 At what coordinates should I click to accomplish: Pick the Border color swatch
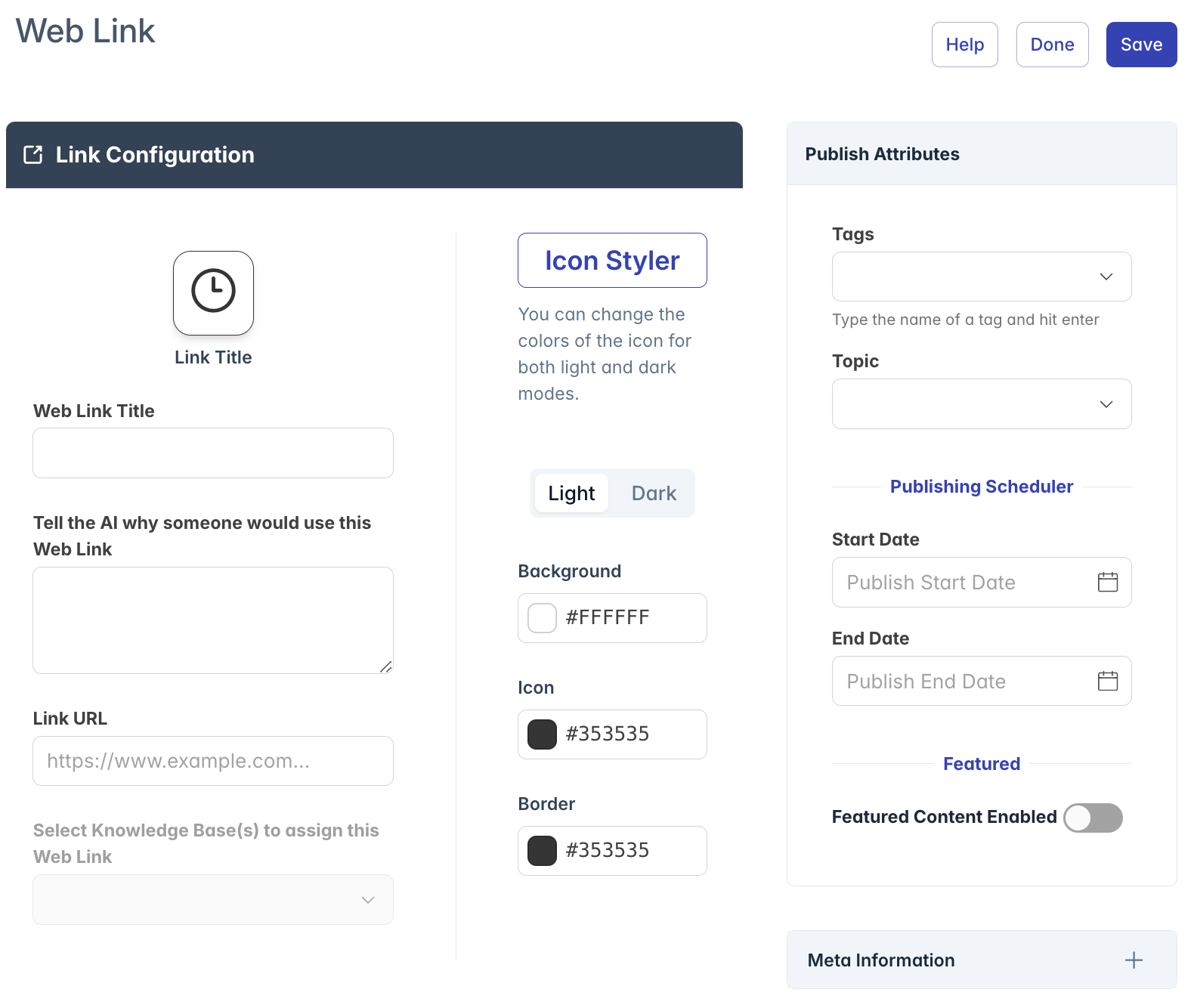[542, 851]
